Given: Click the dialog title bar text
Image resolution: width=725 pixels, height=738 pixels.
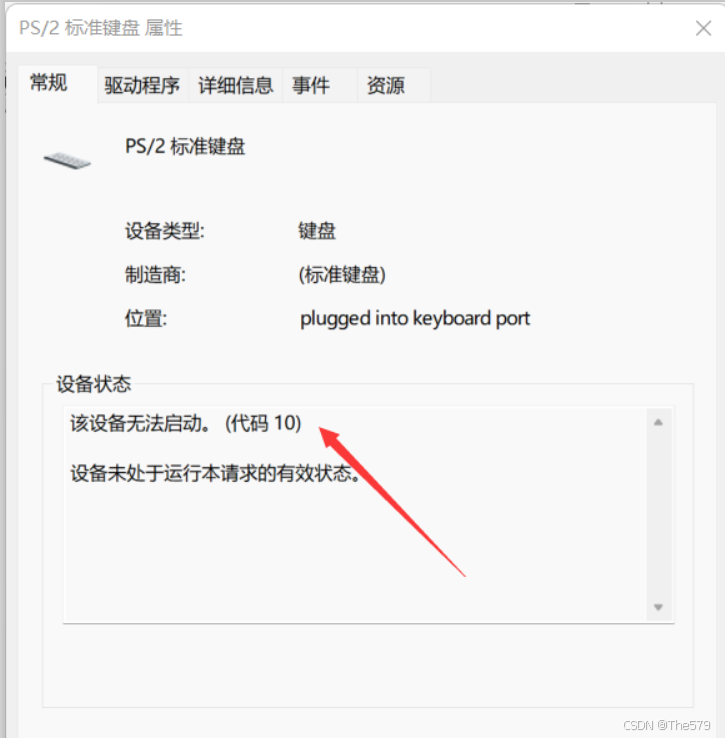Looking at the screenshot, I should click(x=101, y=28).
